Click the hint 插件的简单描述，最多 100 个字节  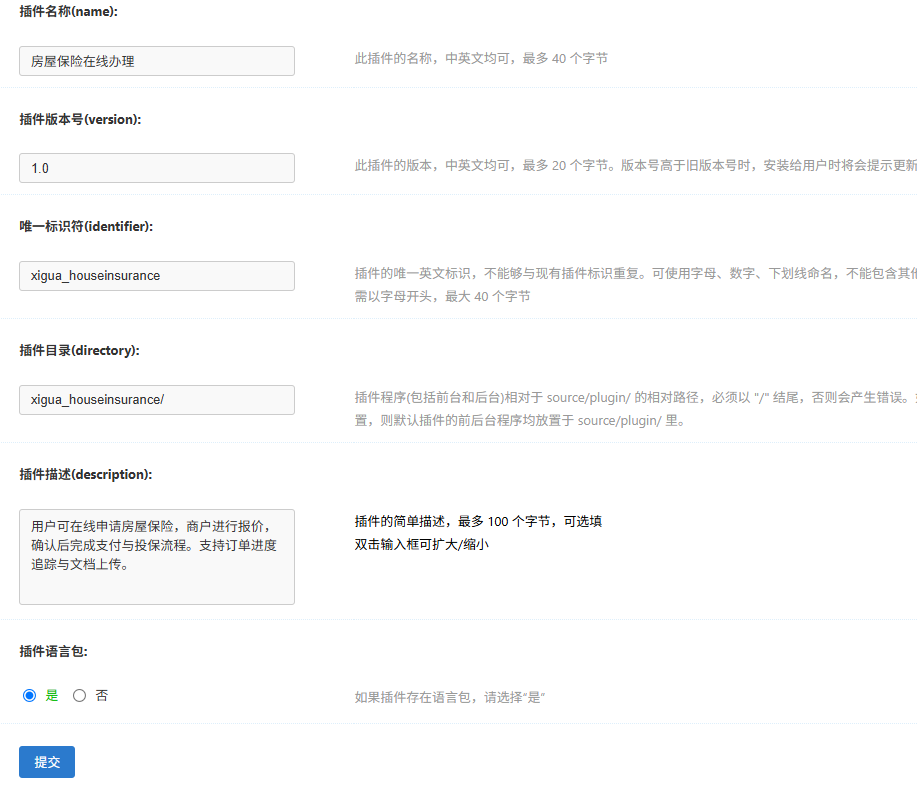point(478,522)
